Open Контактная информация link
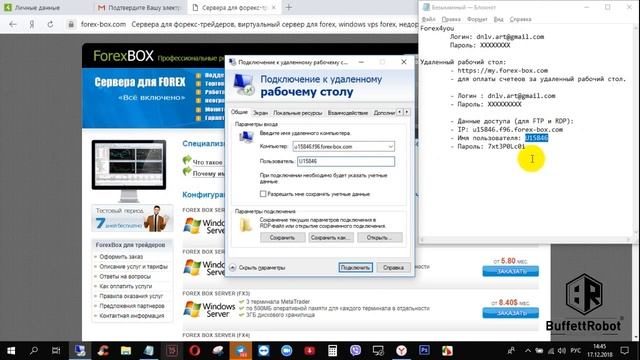 tap(132, 316)
